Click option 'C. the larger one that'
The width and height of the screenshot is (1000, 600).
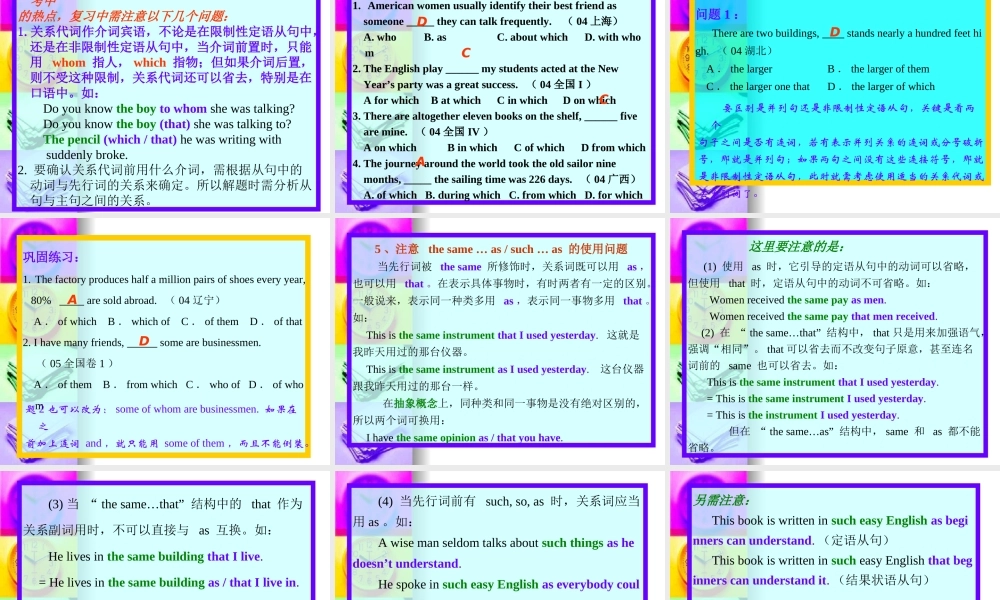[x=758, y=86]
